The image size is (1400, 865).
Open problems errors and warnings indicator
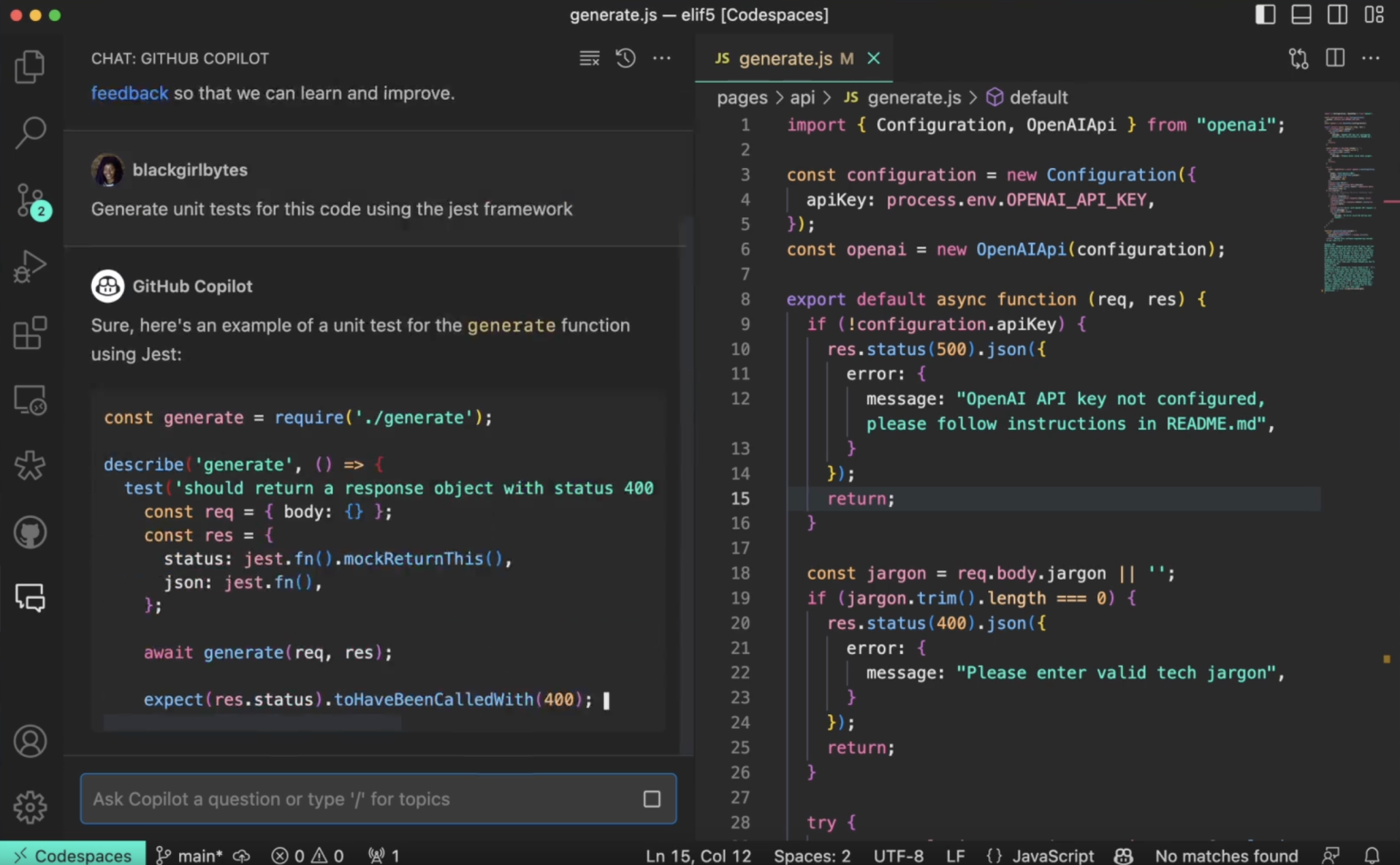[x=307, y=855]
